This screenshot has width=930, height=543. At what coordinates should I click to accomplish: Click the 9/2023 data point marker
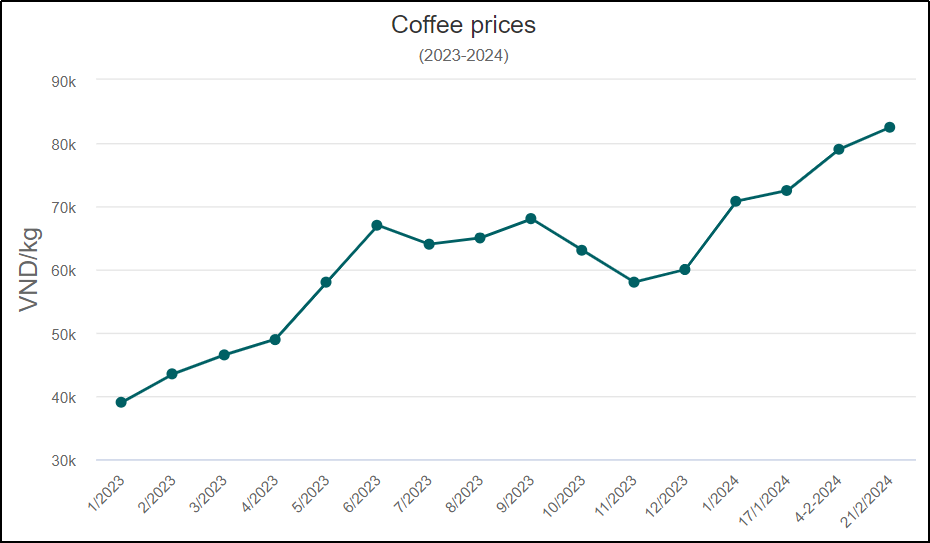[531, 218]
